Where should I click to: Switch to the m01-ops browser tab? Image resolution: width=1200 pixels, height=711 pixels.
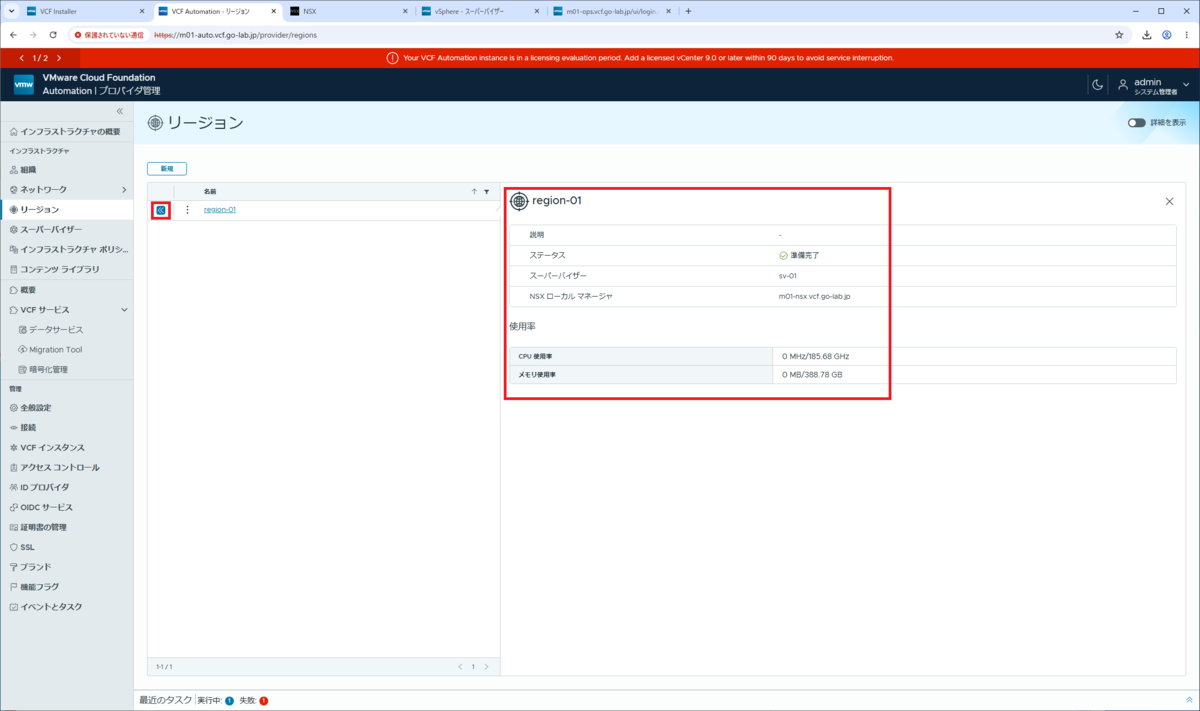[x=611, y=11]
